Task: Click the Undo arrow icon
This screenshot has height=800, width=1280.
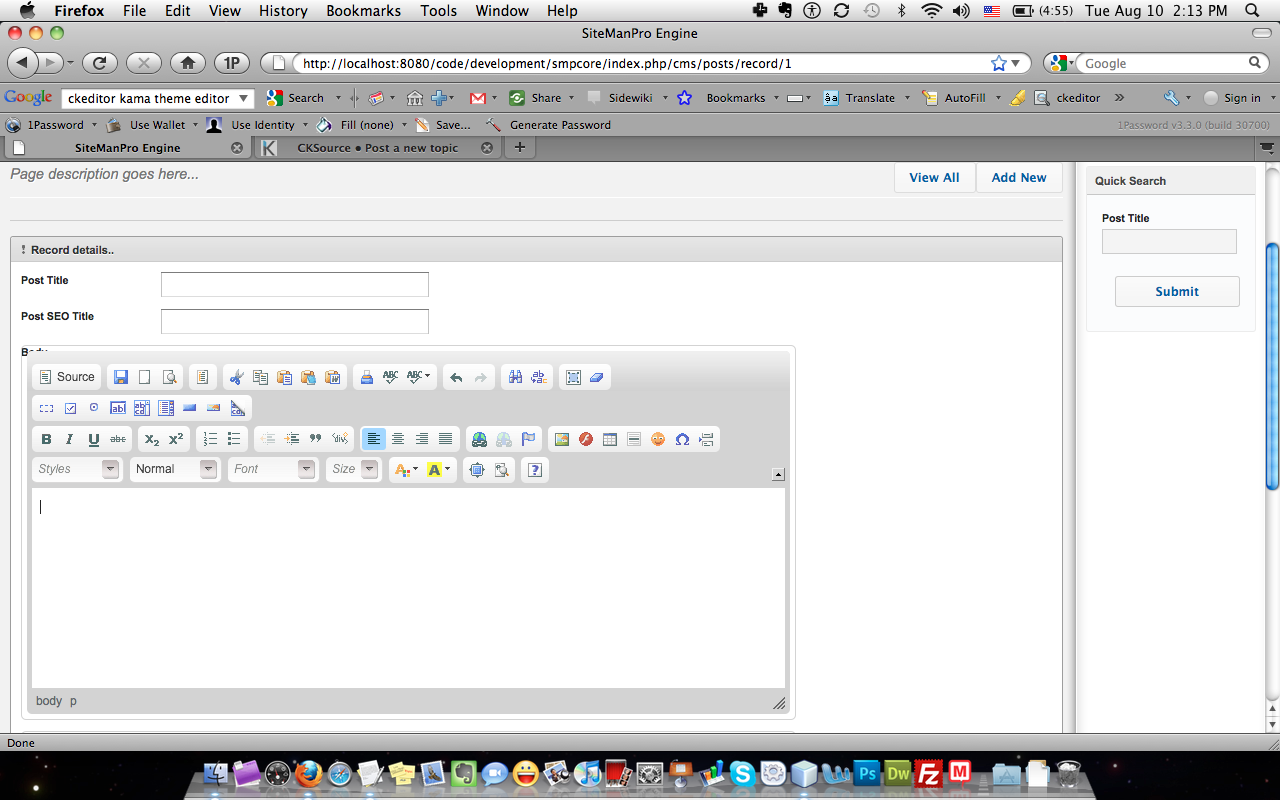Action: coord(456,377)
